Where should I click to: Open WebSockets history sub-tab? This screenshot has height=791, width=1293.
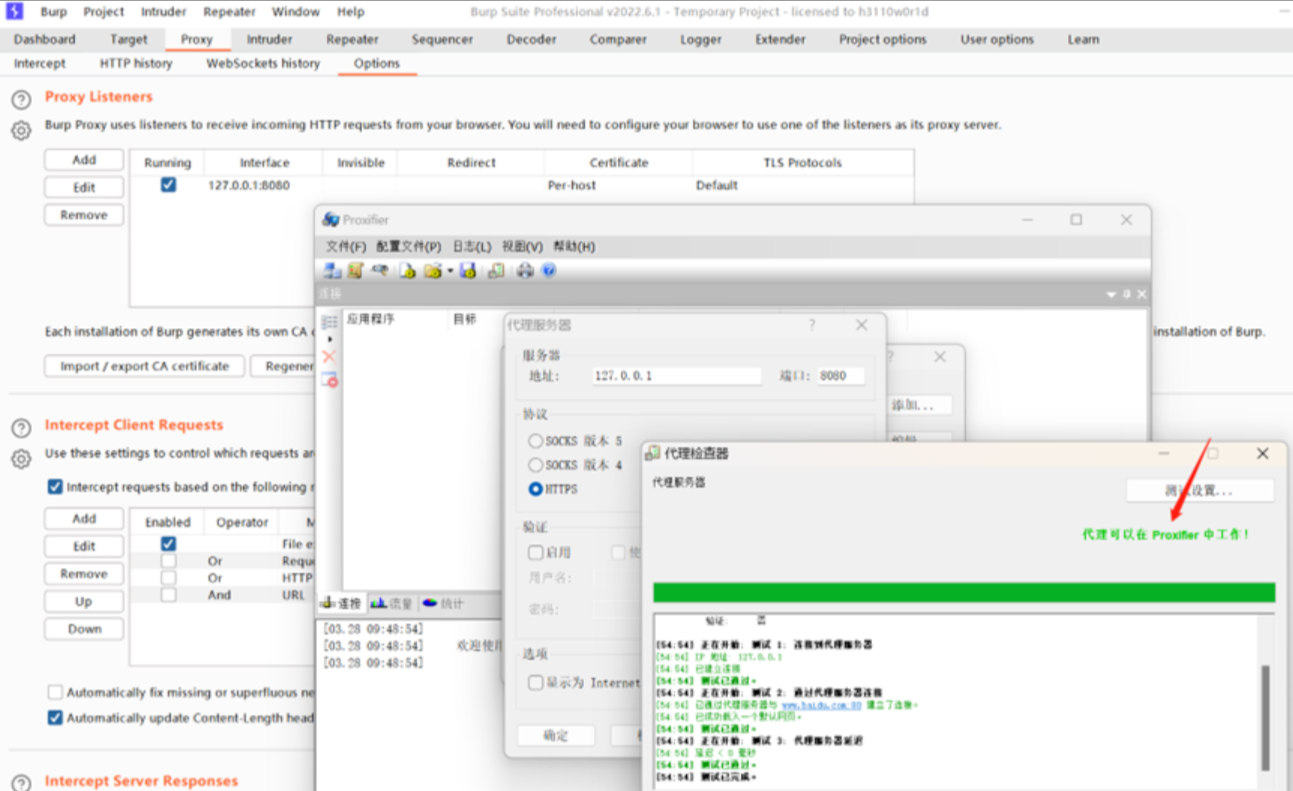(263, 63)
